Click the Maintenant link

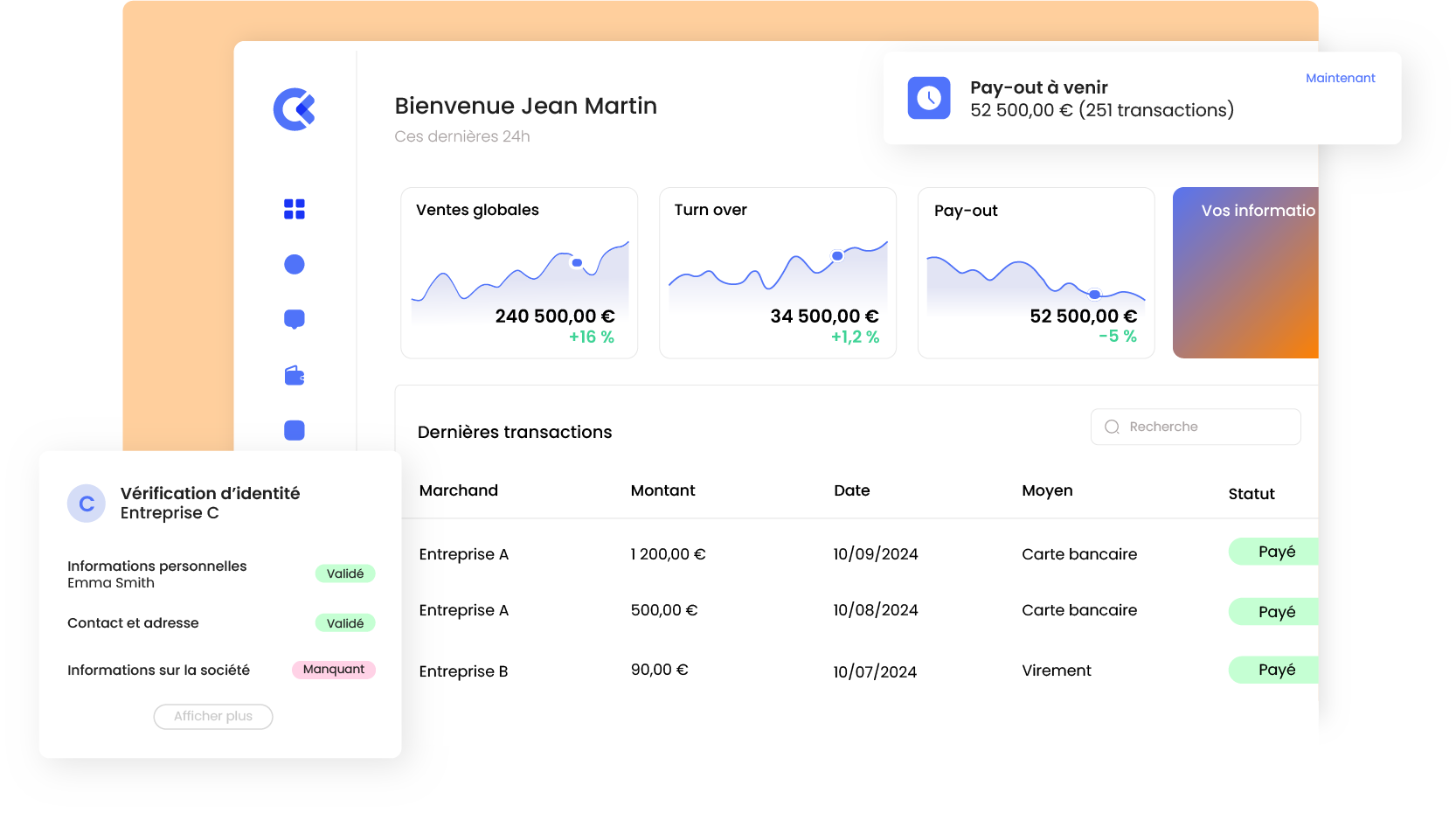pyautogui.click(x=1340, y=78)
